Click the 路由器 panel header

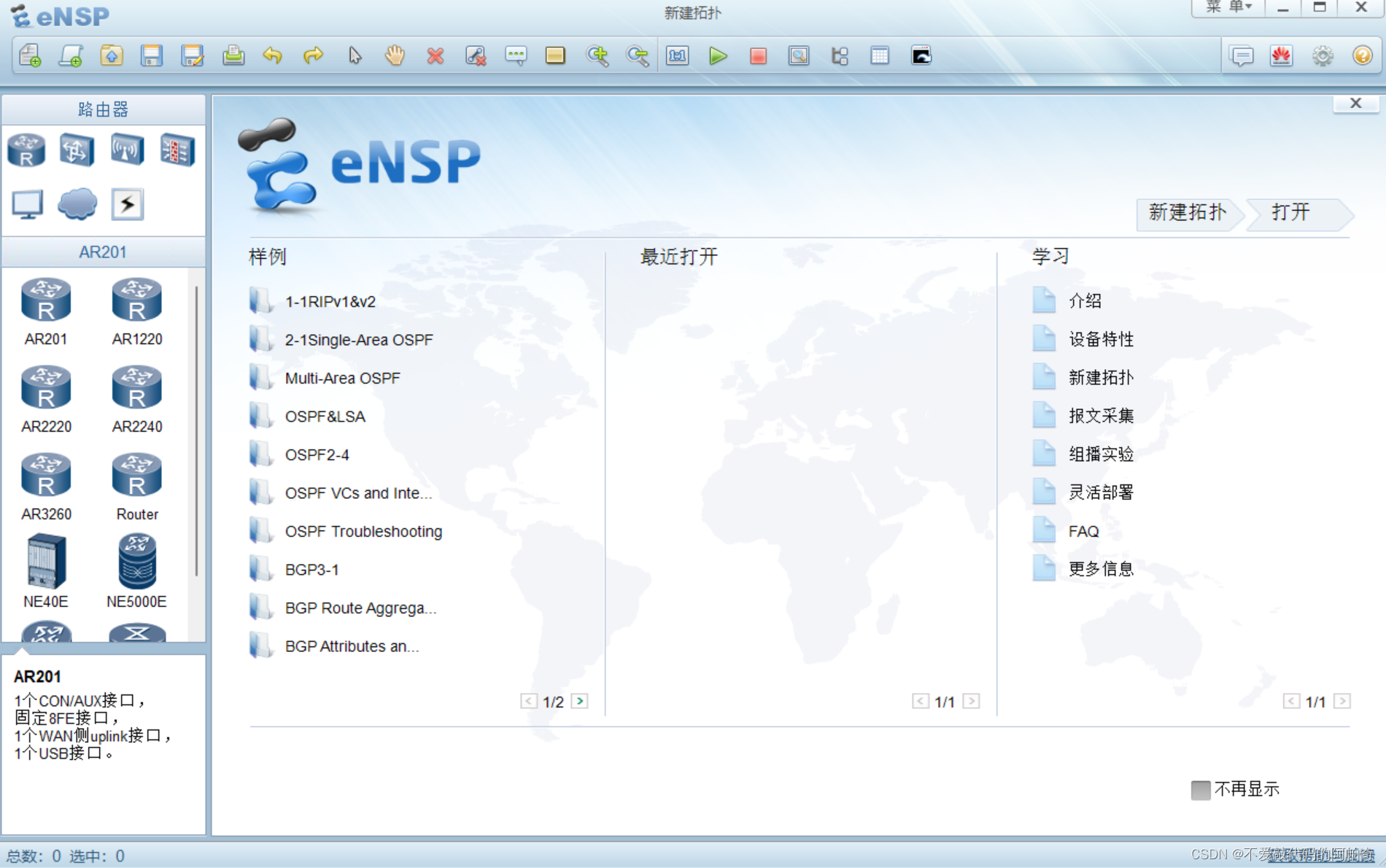tap(103, 109)
